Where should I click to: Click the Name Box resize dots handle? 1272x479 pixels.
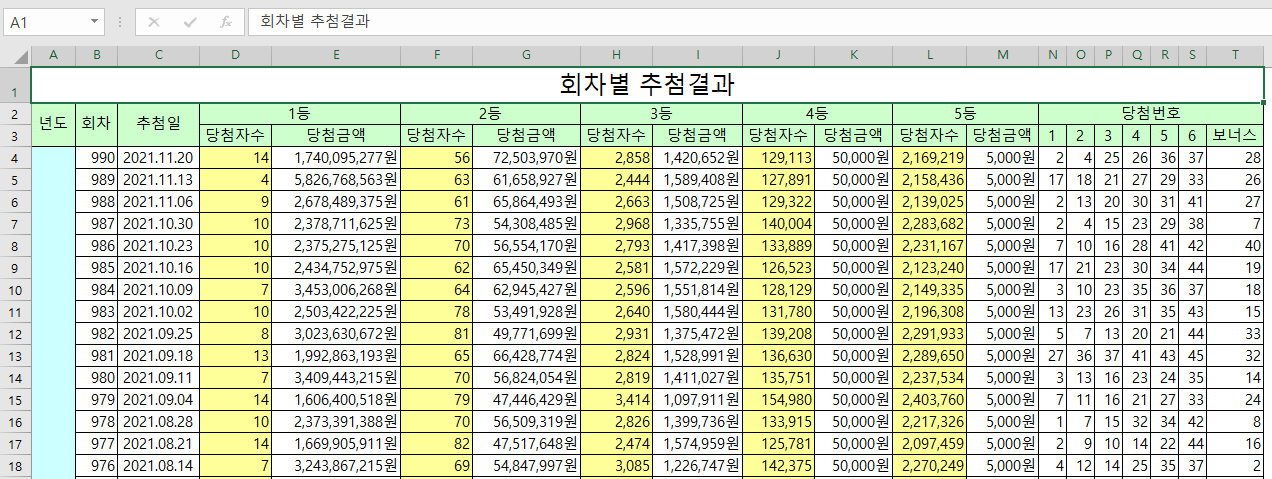[120, 21]
